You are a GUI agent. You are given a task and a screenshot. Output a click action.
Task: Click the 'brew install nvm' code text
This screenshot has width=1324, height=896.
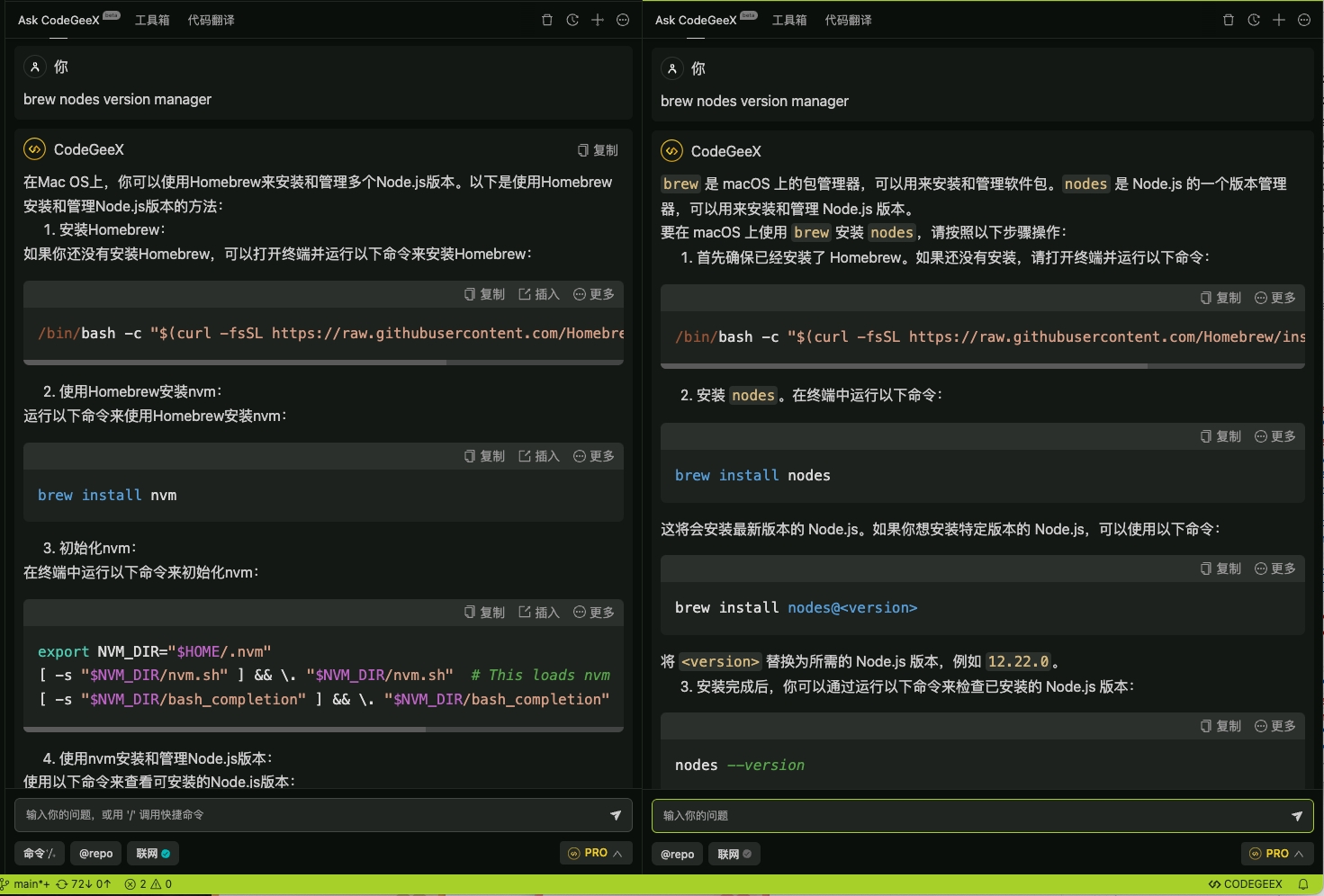coord(107,495)
